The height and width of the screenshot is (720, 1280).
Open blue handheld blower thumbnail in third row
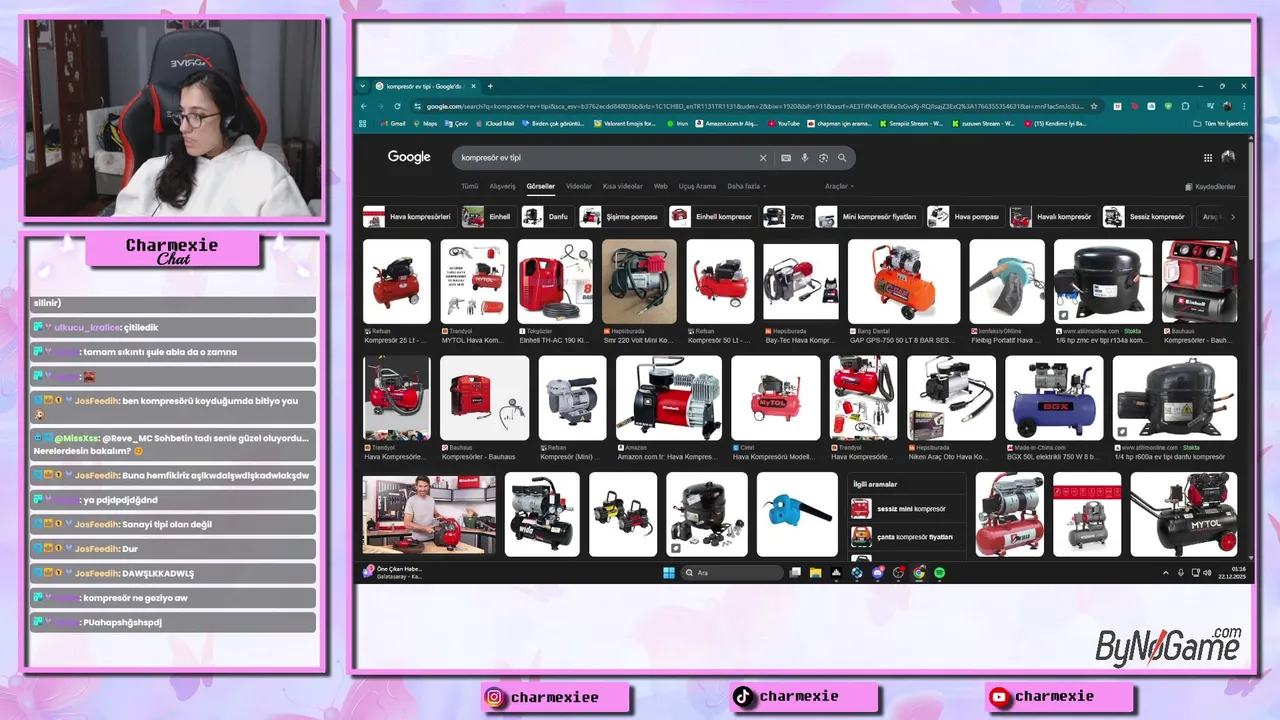pos(797,514)
